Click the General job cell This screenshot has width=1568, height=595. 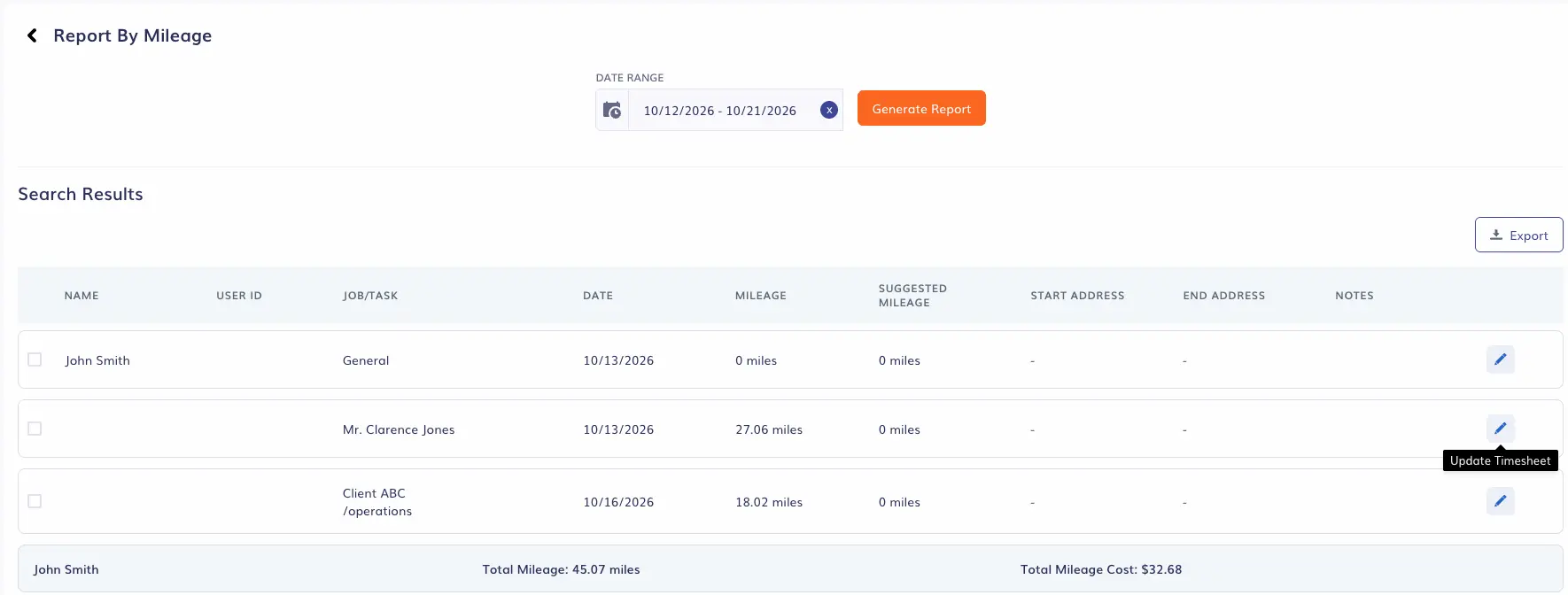click(x=366, y=360)
